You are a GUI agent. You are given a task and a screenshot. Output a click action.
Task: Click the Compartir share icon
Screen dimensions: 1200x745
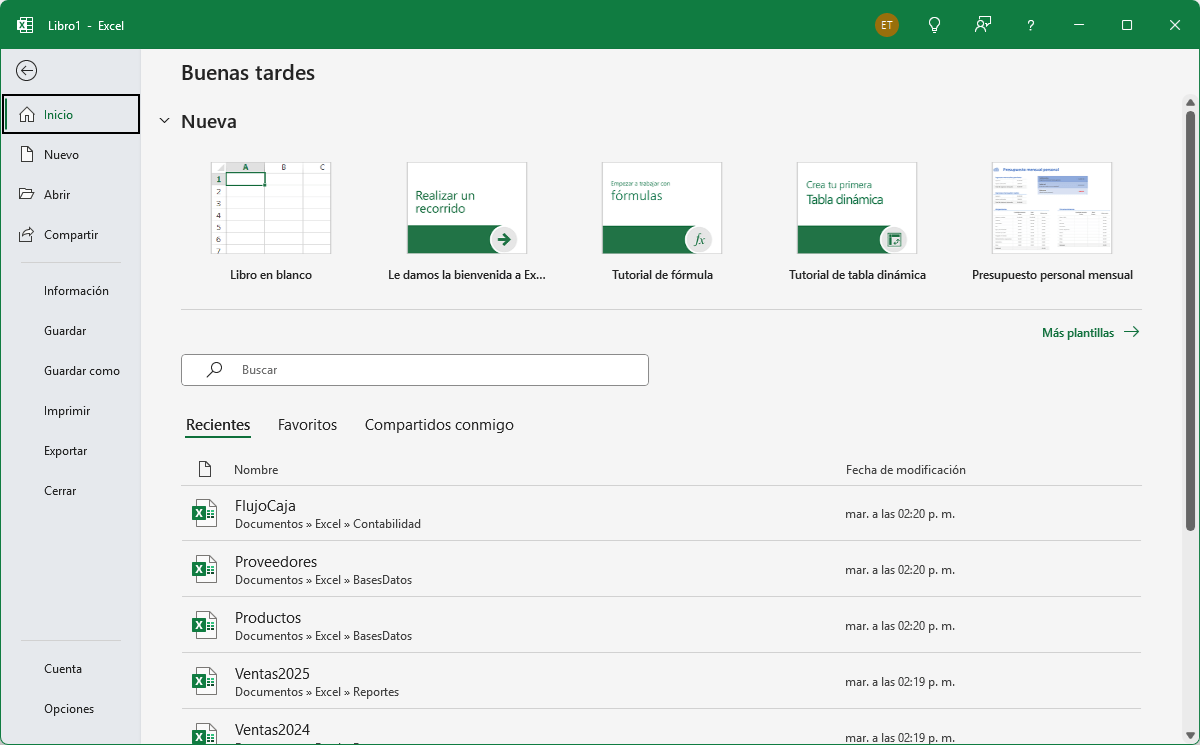[27, 234]
